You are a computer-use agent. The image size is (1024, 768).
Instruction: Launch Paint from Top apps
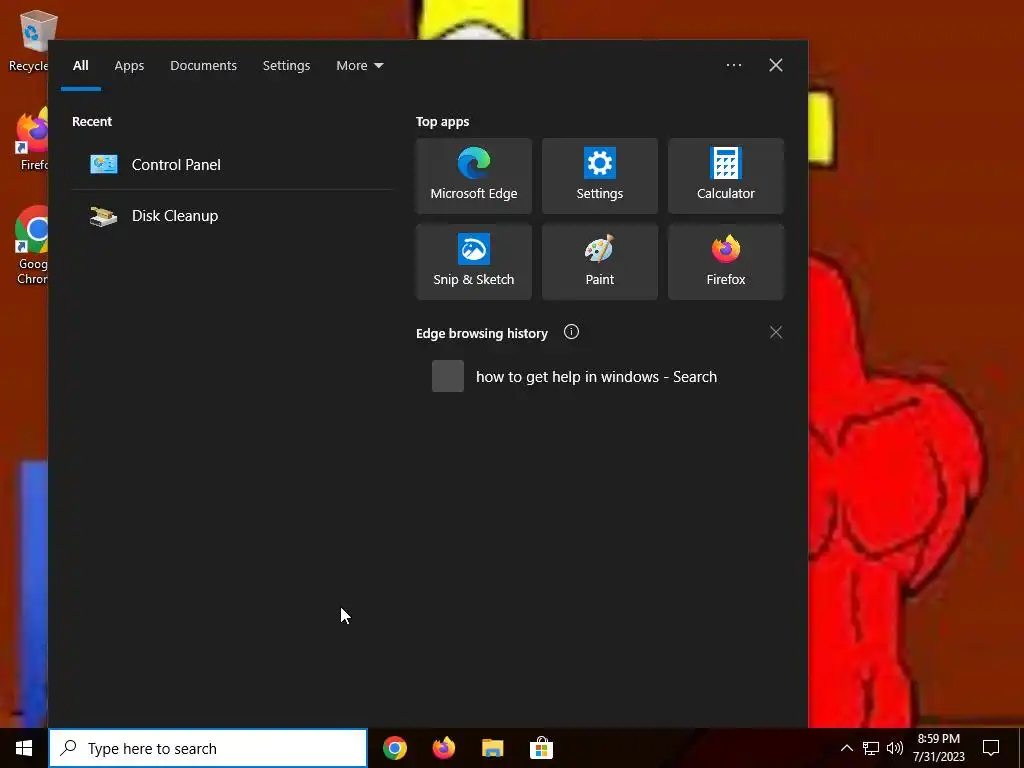[x=600, y=262]
